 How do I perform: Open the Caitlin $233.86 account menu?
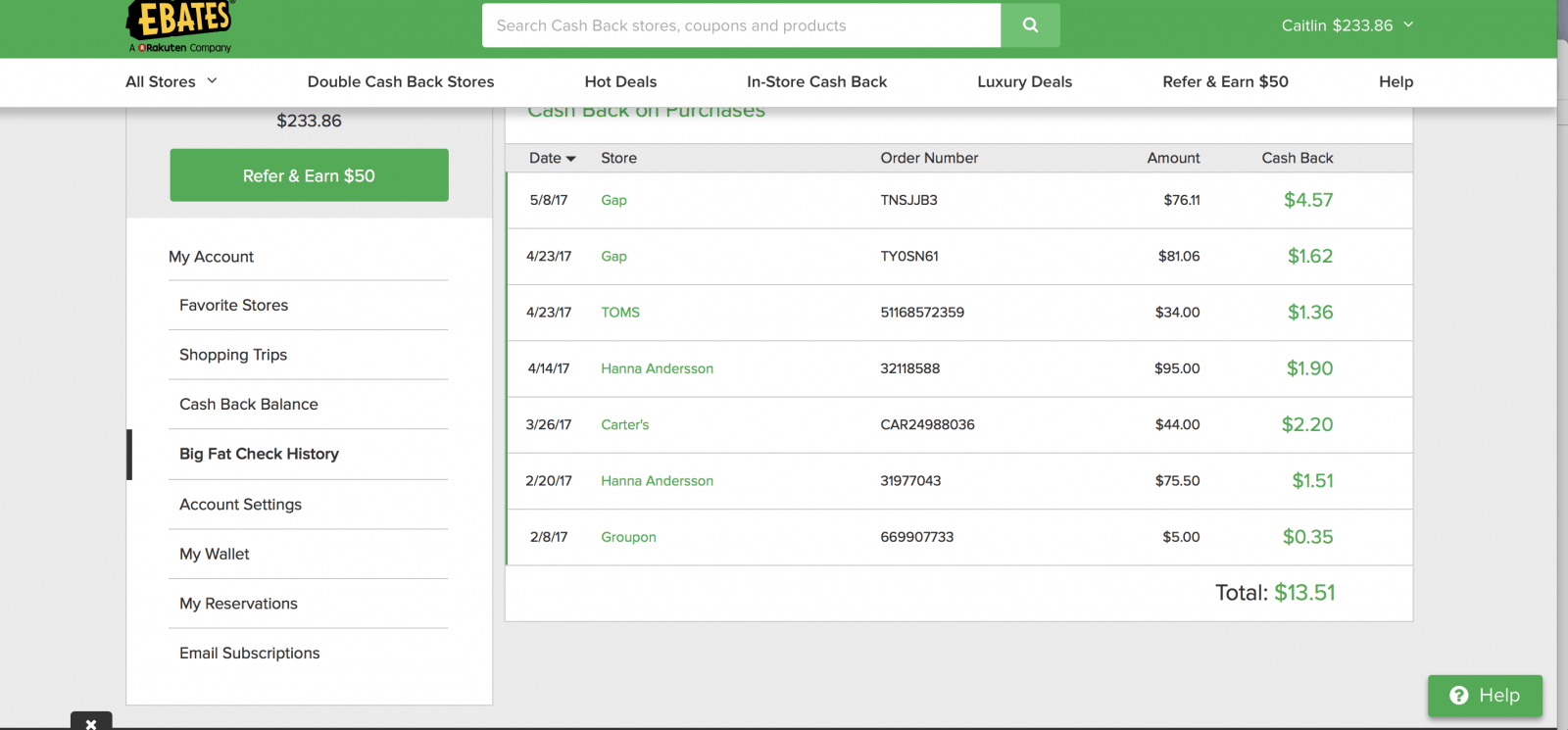(1347, 25)
